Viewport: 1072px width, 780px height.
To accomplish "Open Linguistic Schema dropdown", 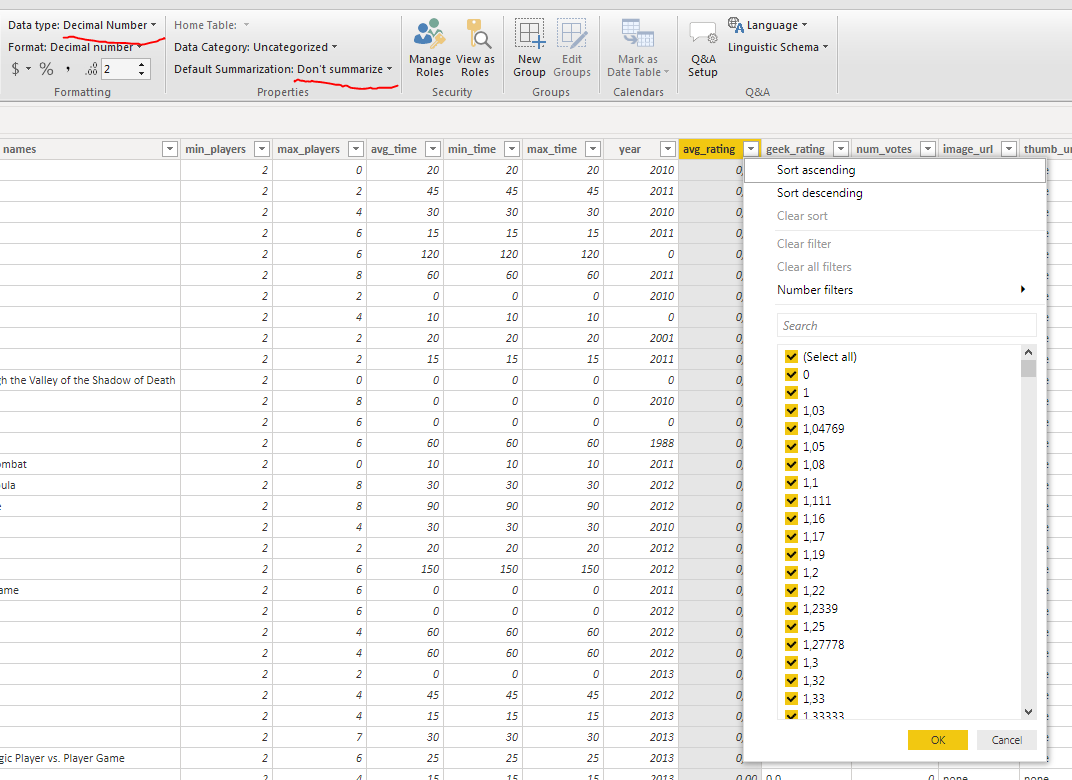I will (778, 47).
